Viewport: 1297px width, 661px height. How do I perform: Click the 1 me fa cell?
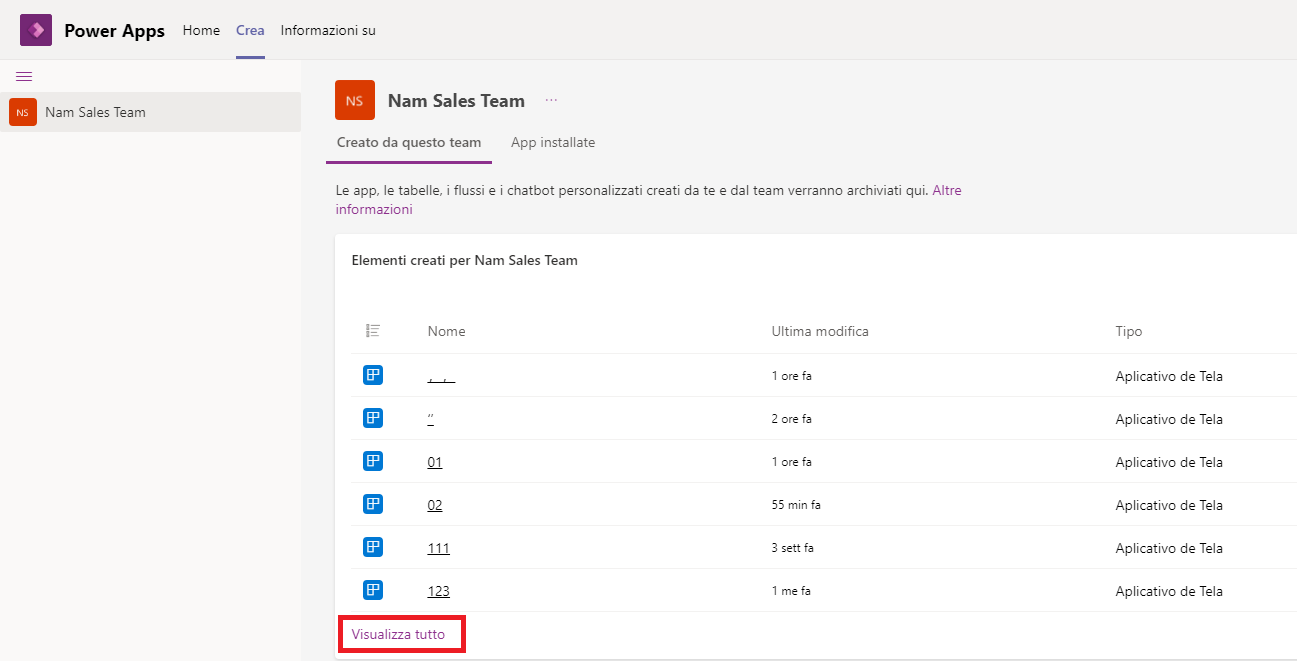pyautogui.click(x=791, y=591)
